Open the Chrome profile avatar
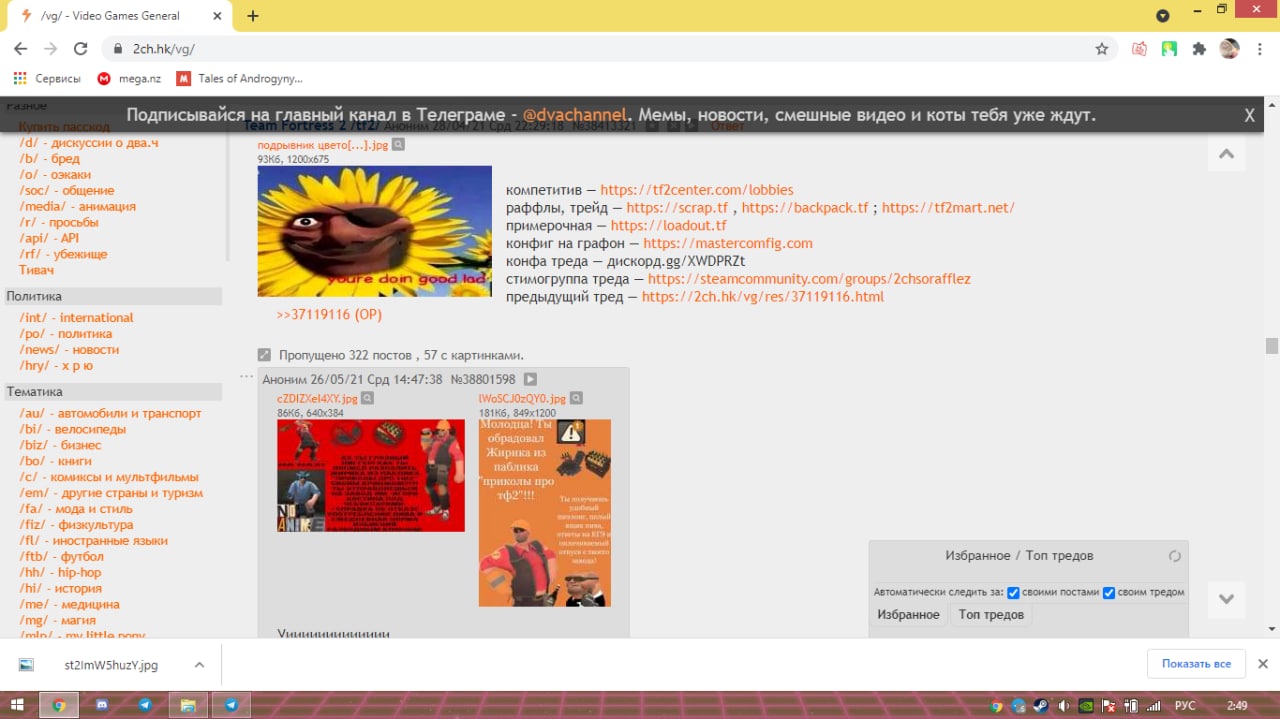 [x=1230, y=48]
